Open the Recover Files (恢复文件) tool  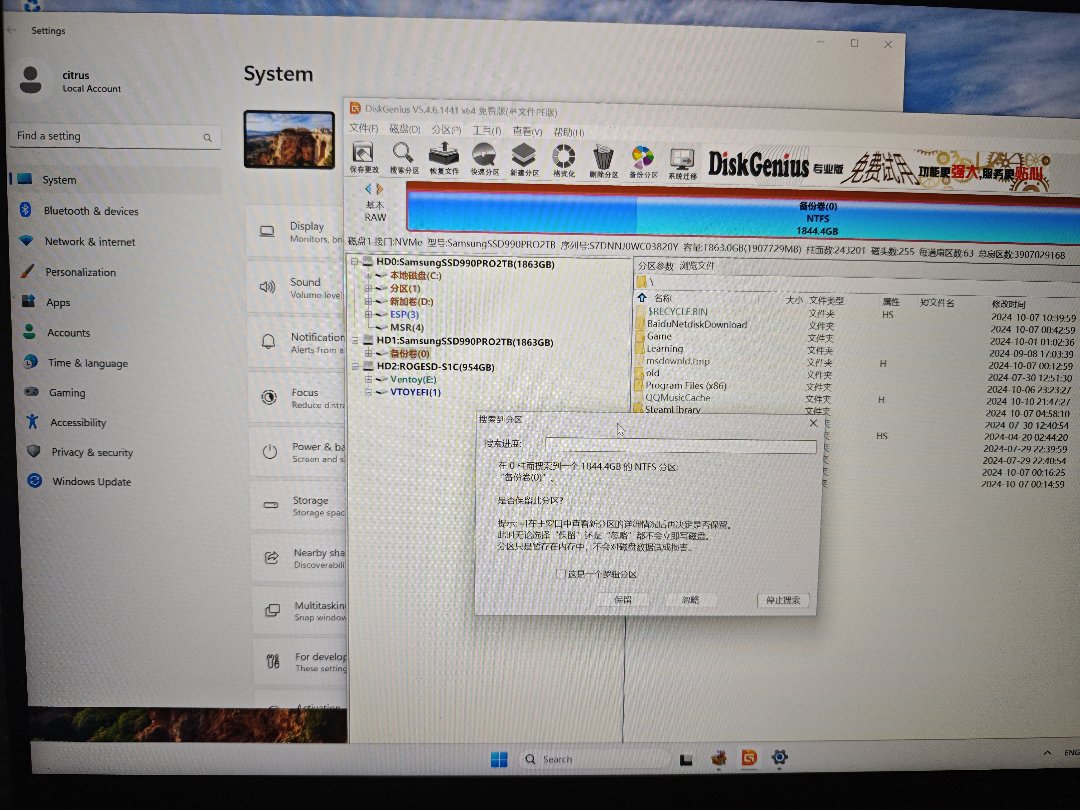point(444,158)
